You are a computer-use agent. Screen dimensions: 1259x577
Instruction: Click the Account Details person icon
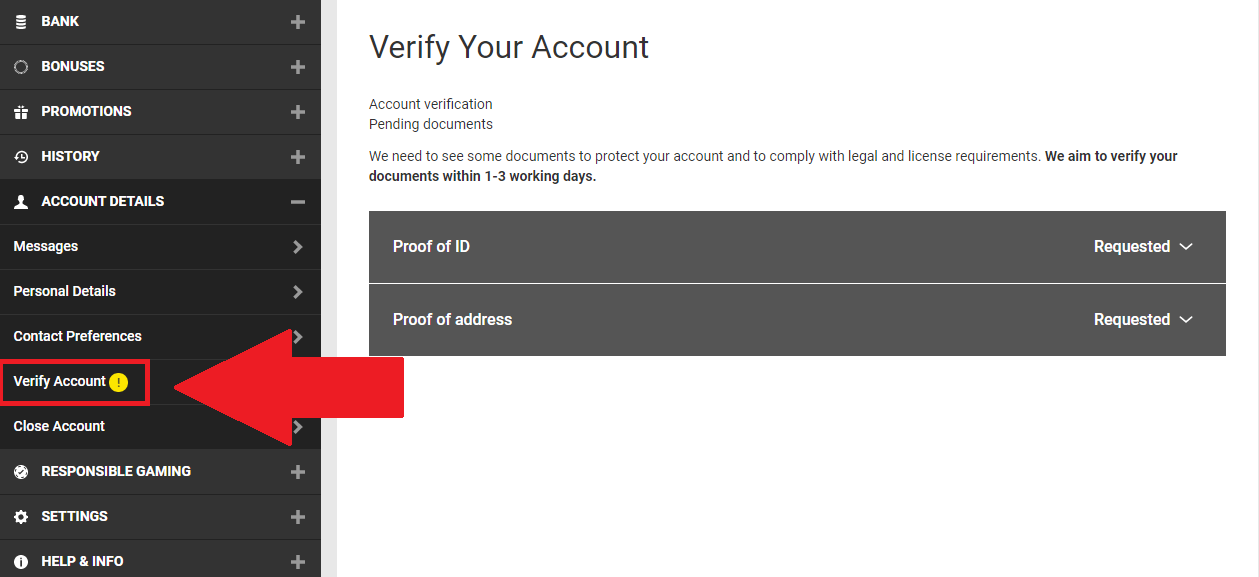coord(21,202)
